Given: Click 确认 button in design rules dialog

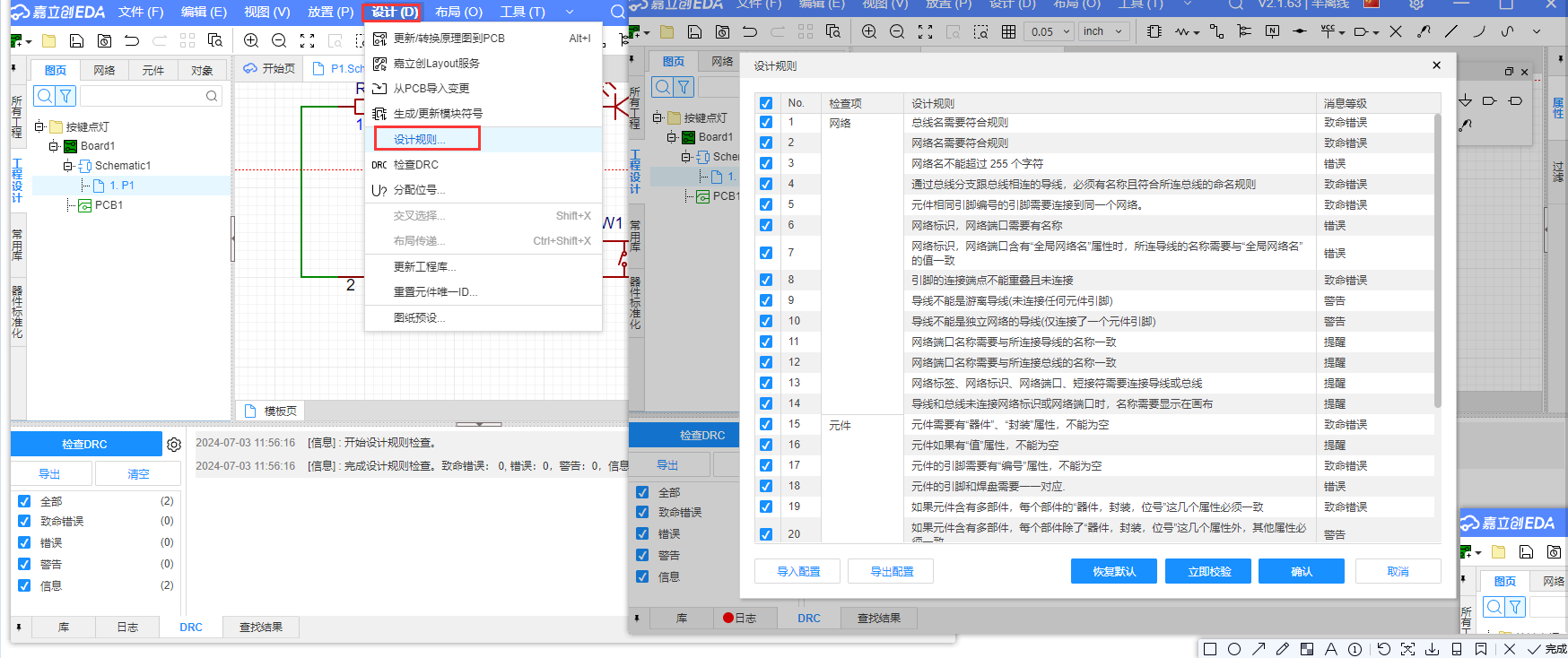Looking at the screenshot, I should [1302, 571].
